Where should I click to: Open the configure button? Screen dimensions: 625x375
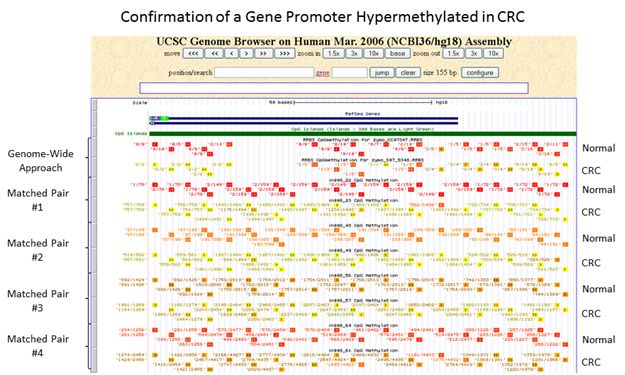pyautogui.click(x=480, y=73)
